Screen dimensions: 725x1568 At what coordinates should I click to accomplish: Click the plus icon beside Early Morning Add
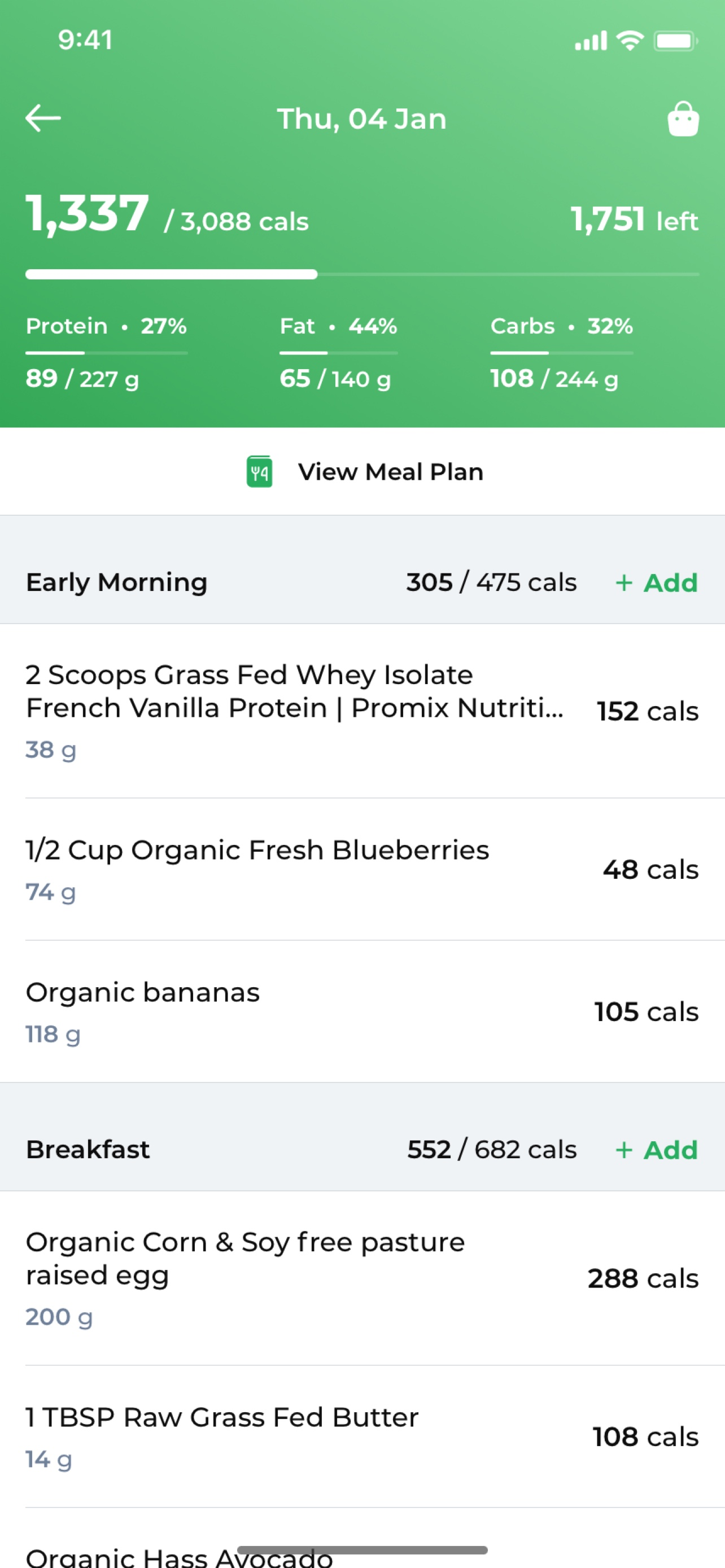pos(623,583)
